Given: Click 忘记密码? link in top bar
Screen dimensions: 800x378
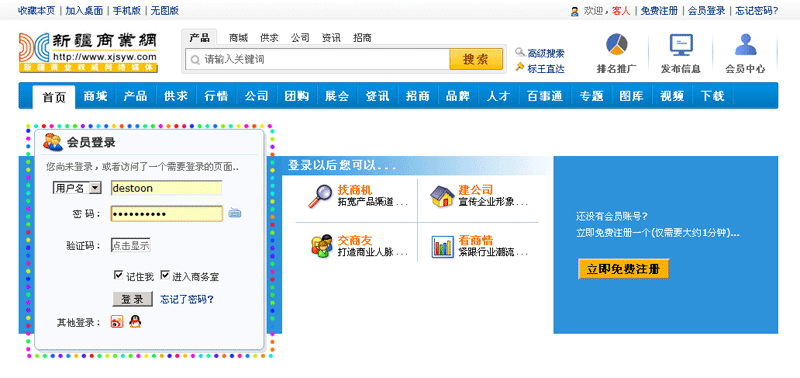Looking at the screenshot, I should (x=757, y=11).
